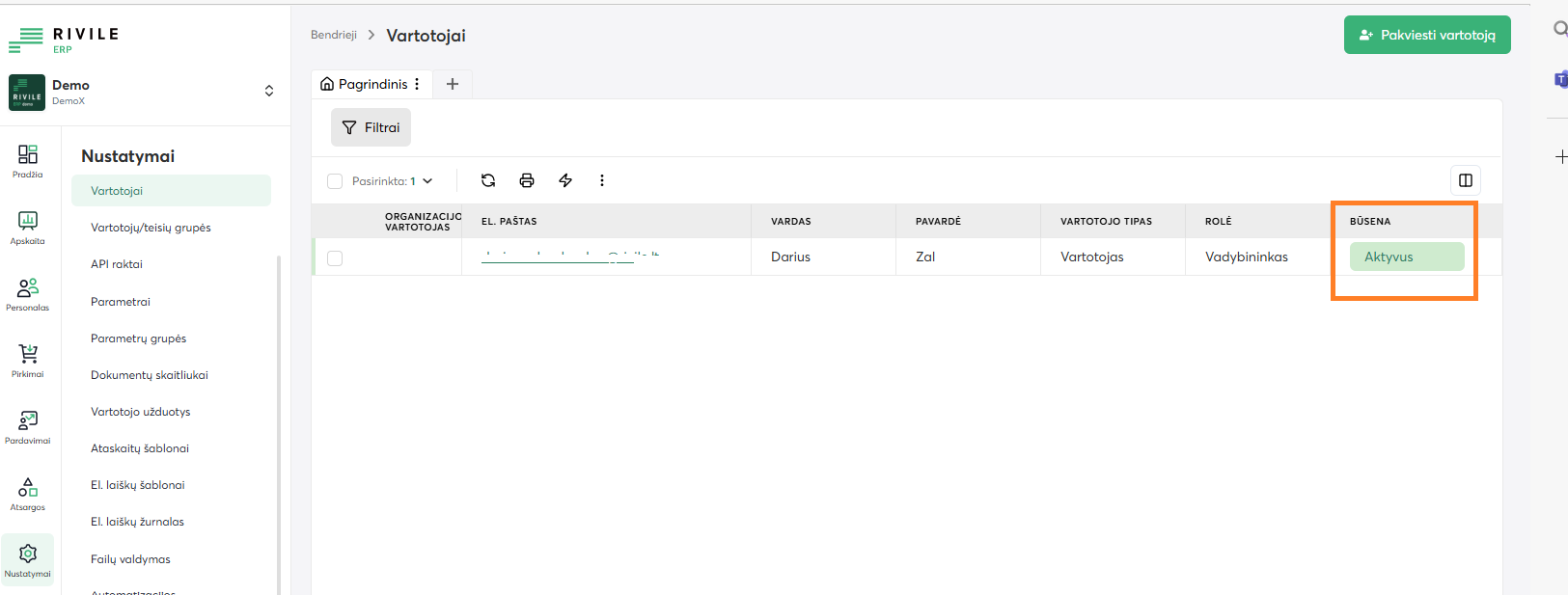Open the Pardavimai sidebar section
This screenshot has height=595, width=1568.
click(x=28, y=427)
